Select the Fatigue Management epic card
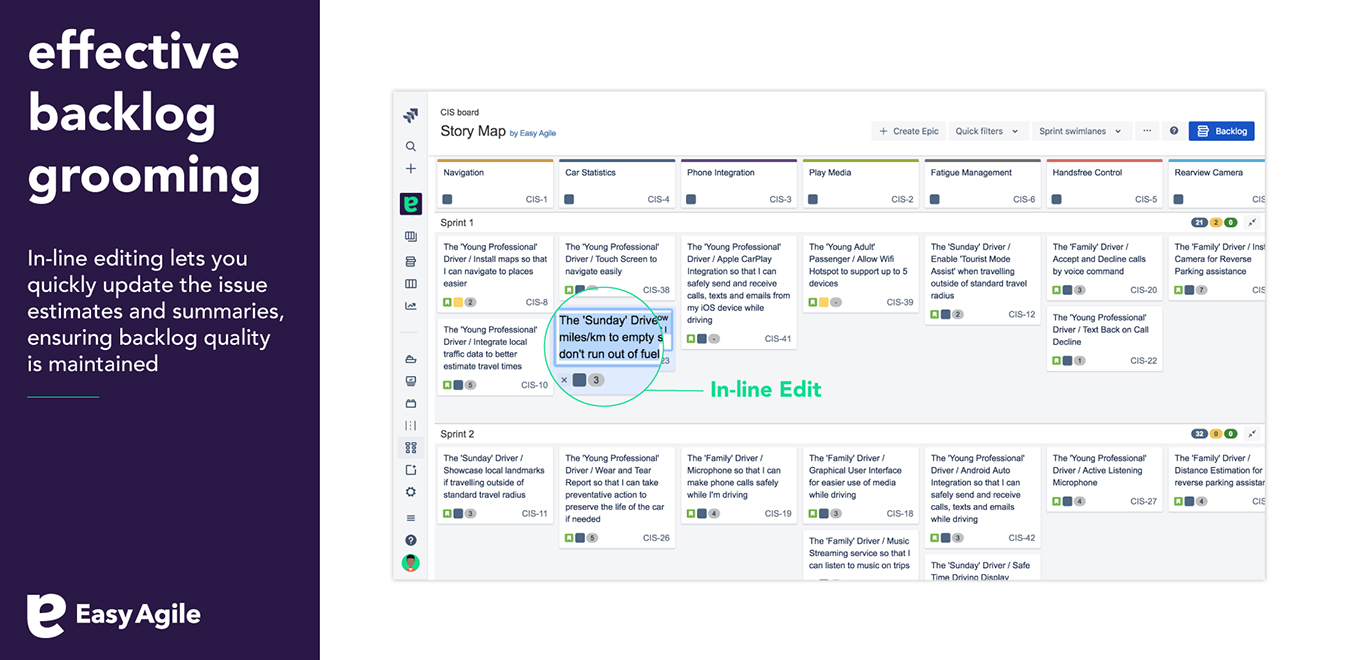This screenshot has width=1350, height=660. point(983,184)
